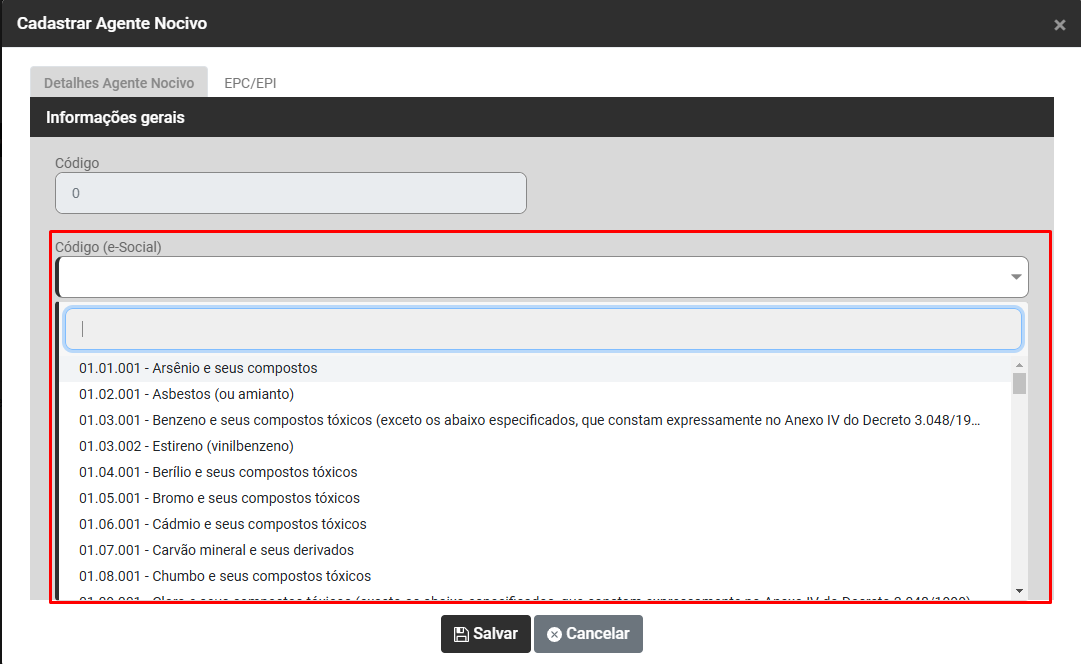Choose 01.08.001 - Chumbo e seus compostos tóxicos

pos(535,576)
